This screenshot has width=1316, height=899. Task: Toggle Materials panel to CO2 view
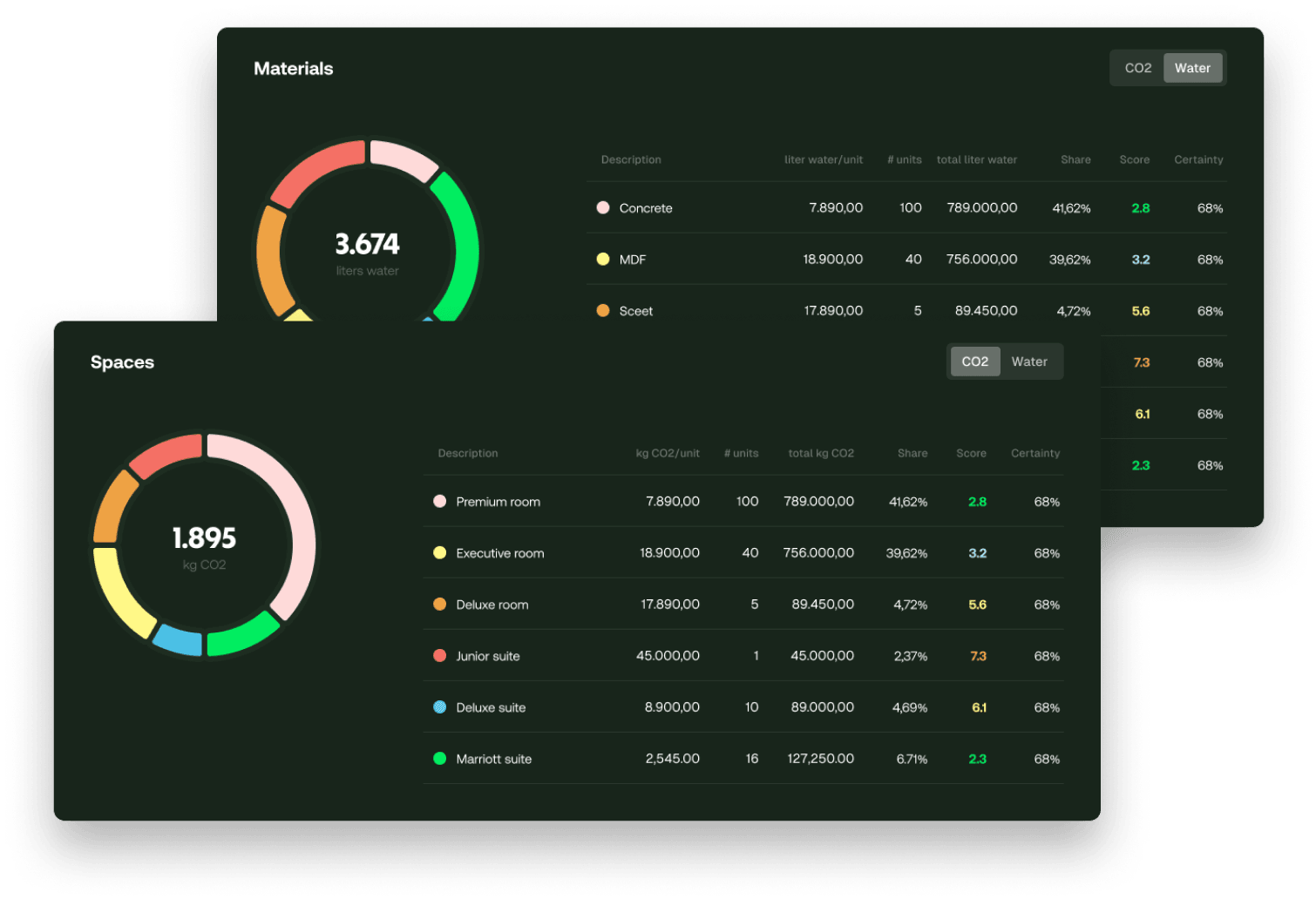[1138, 67]
